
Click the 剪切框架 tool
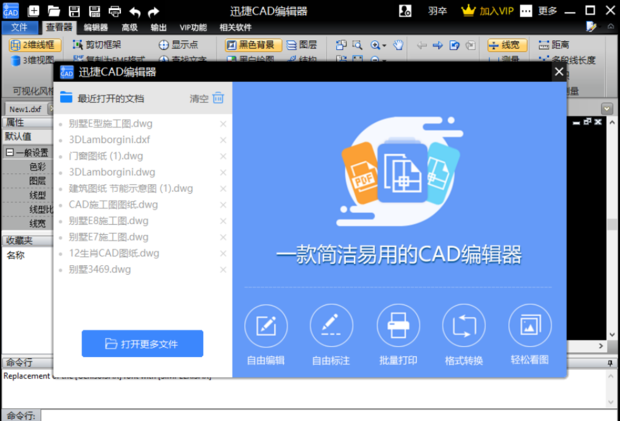pyautogui.click(x=97, y=45)
